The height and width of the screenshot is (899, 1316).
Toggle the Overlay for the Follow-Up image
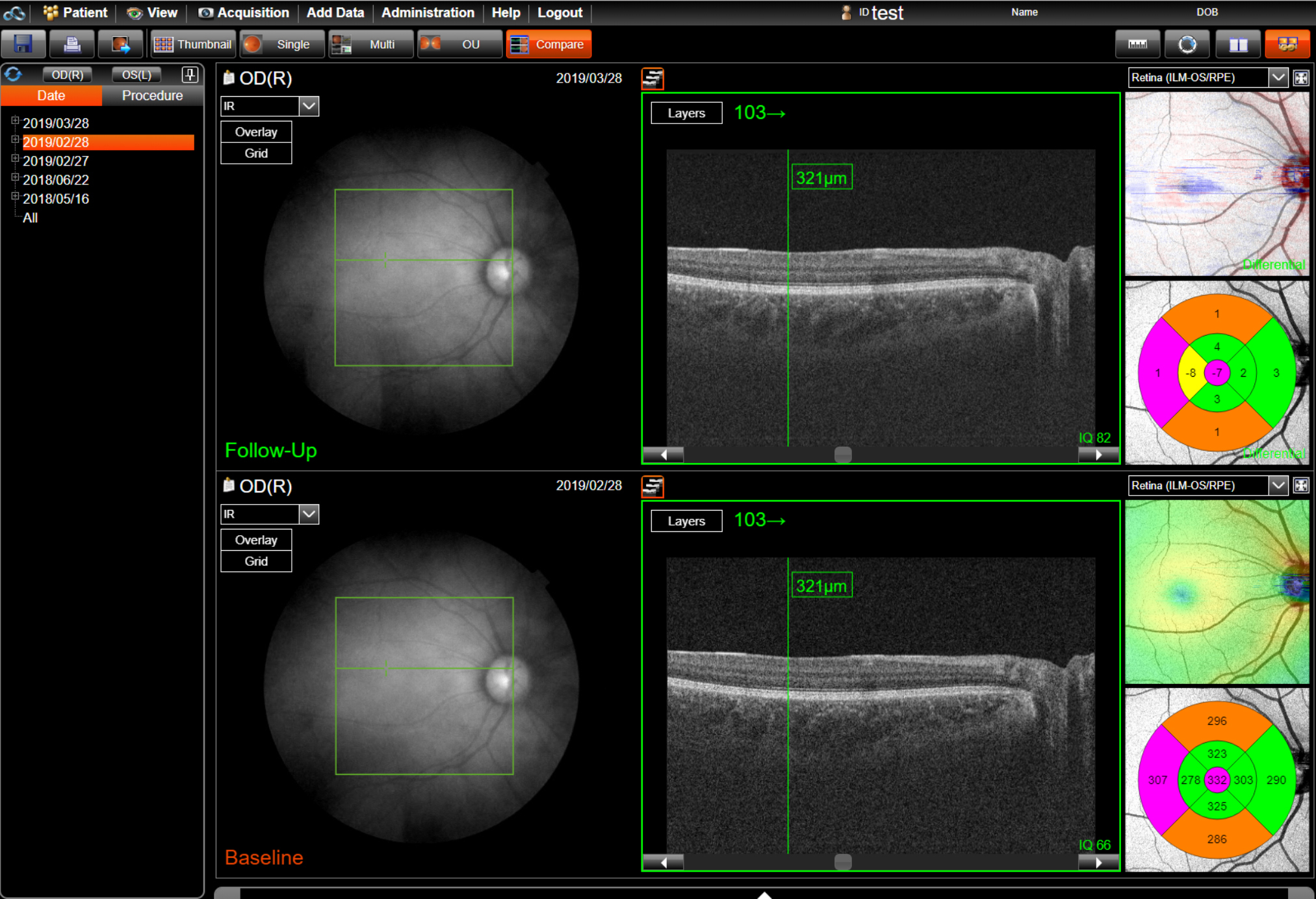pos(255,131)
